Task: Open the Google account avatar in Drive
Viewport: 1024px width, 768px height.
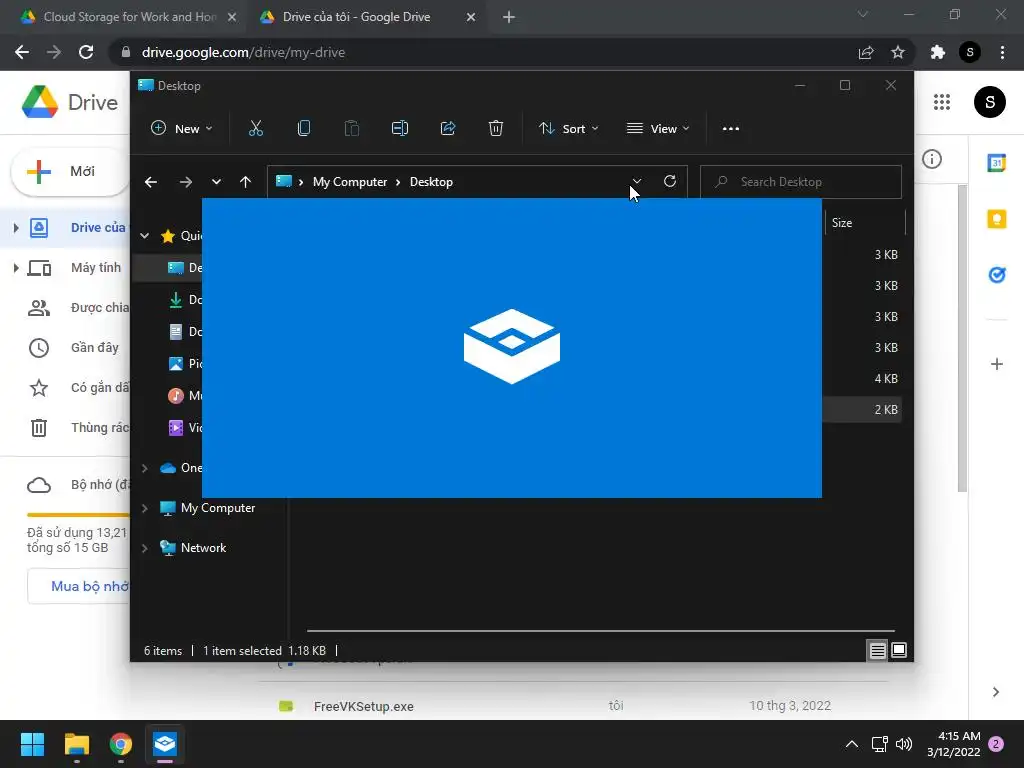Action: point(989,102)
